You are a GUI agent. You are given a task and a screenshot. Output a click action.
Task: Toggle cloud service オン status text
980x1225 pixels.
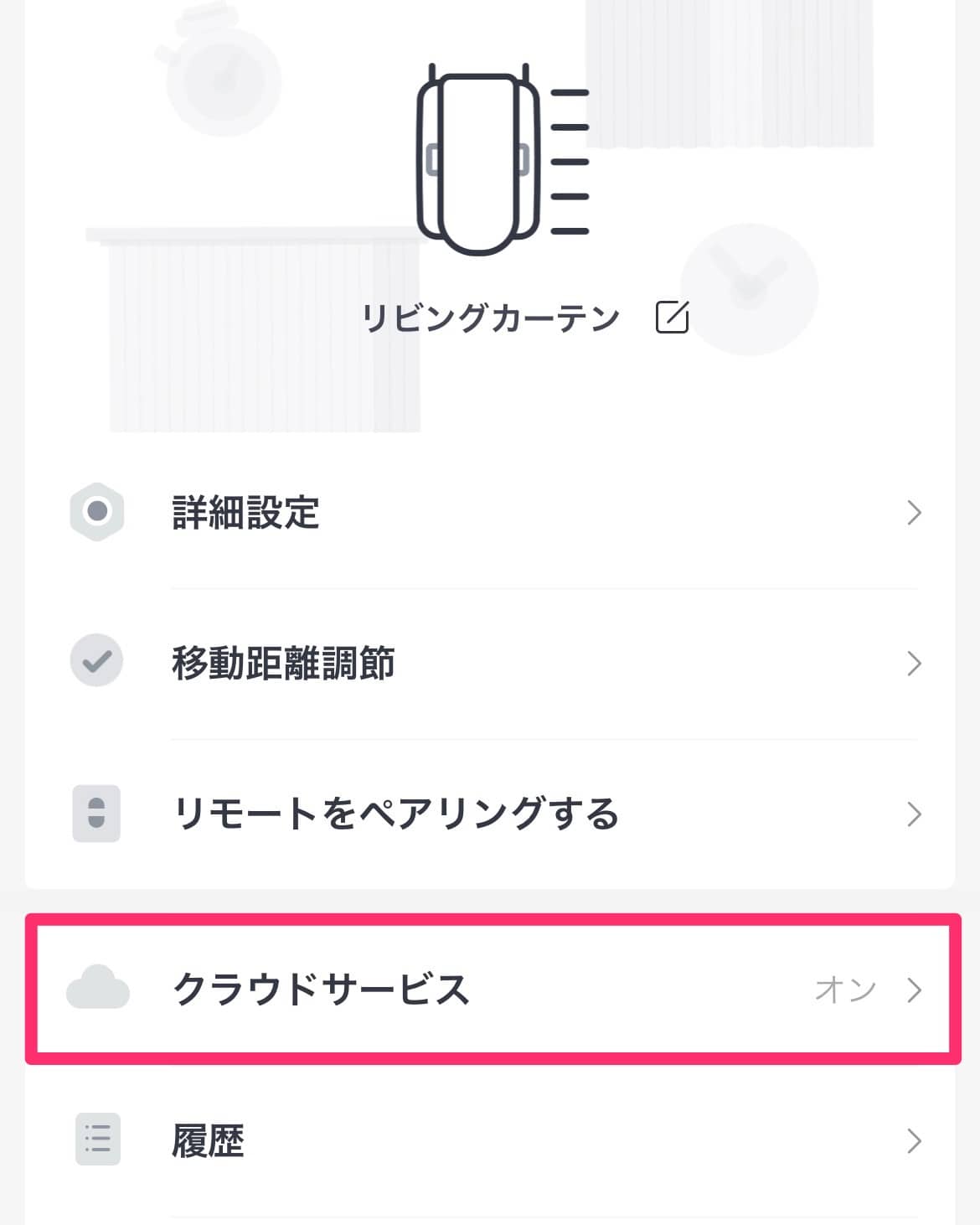[x=846, y=990]
